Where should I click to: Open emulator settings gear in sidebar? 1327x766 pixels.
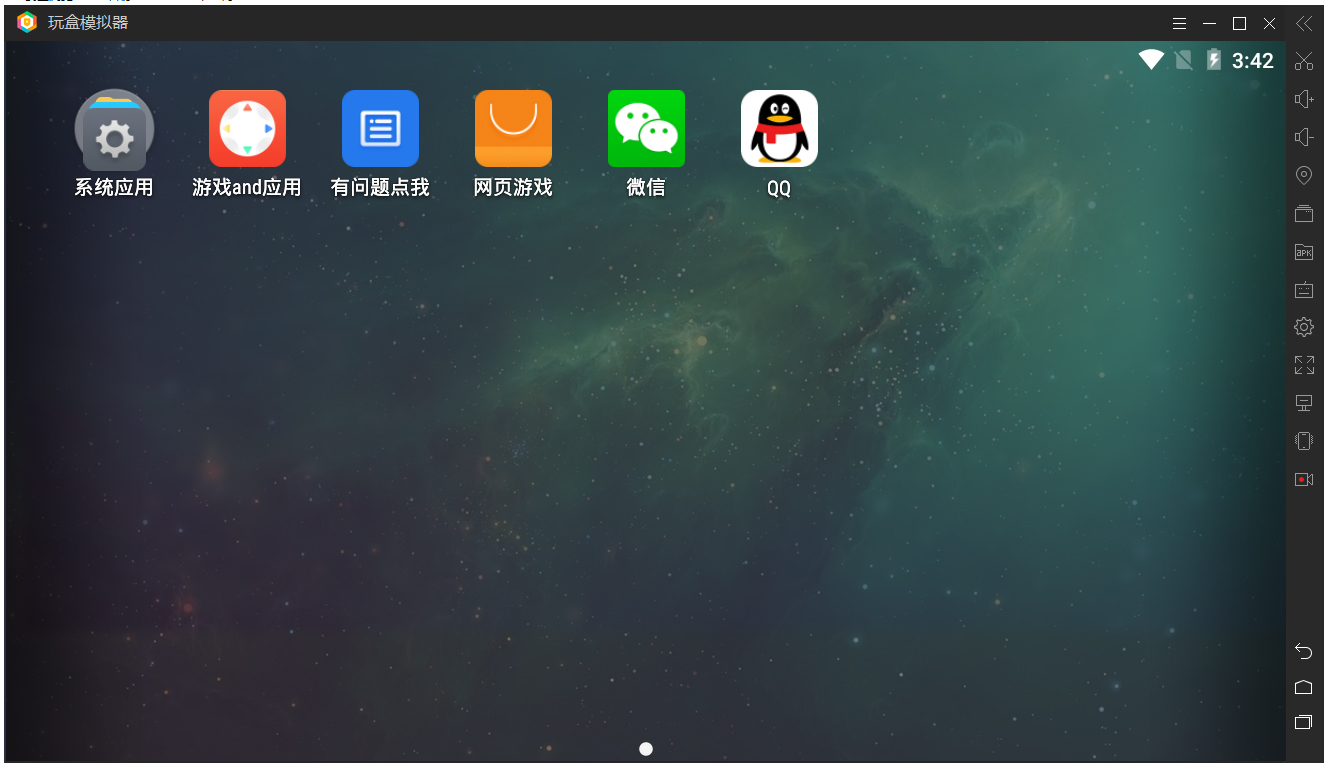[1304, 327]
